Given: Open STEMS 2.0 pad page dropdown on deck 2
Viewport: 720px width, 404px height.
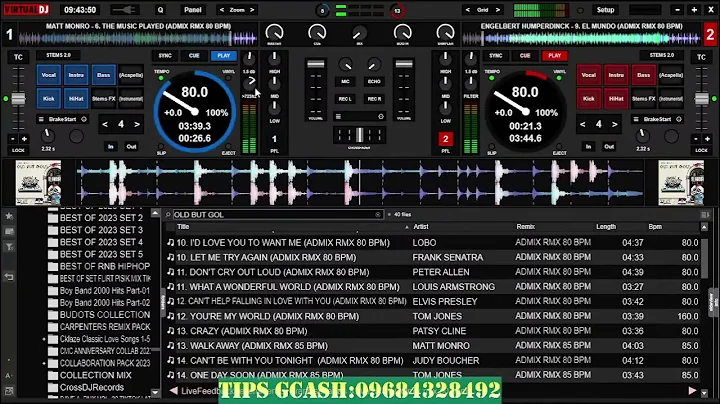Looking at the screenshot, I should [662, 55].
